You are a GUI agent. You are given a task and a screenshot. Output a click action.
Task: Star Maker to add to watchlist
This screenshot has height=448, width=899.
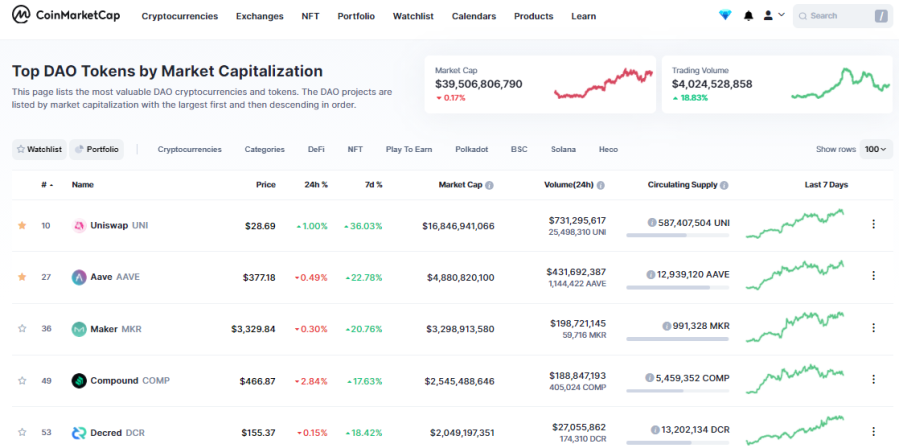click(22, 329)
